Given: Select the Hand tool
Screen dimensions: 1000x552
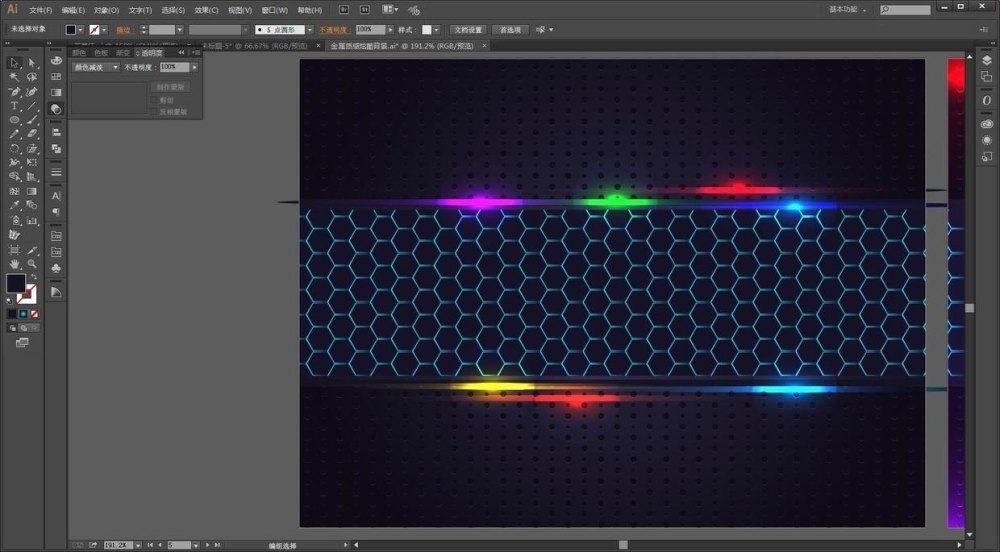Looking at the screenshot, I should pos(15,263).
